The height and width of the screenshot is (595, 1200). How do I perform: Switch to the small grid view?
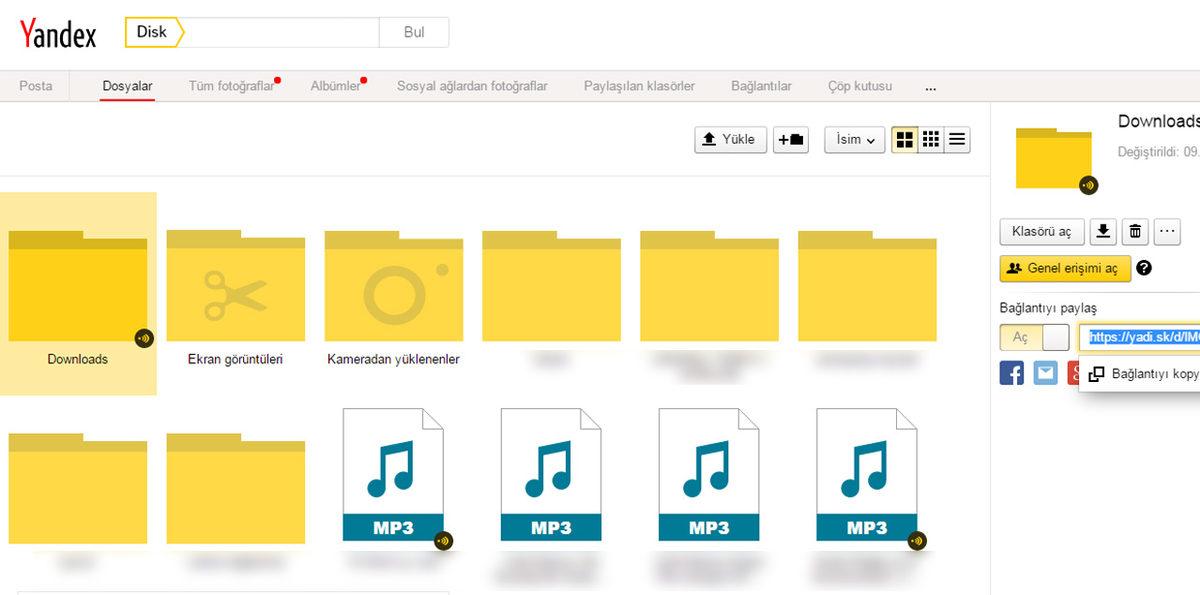(x=931, y=139)
